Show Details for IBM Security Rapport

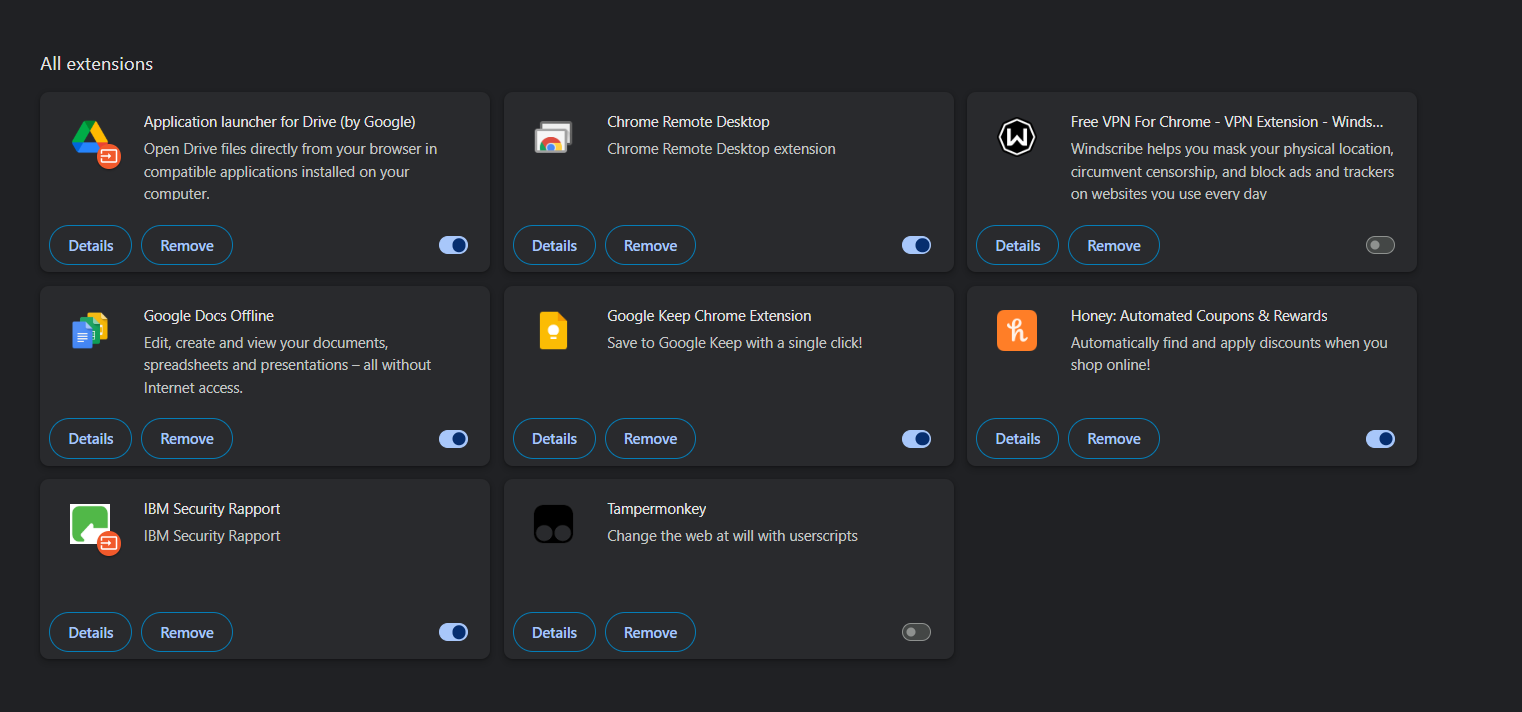91,632
